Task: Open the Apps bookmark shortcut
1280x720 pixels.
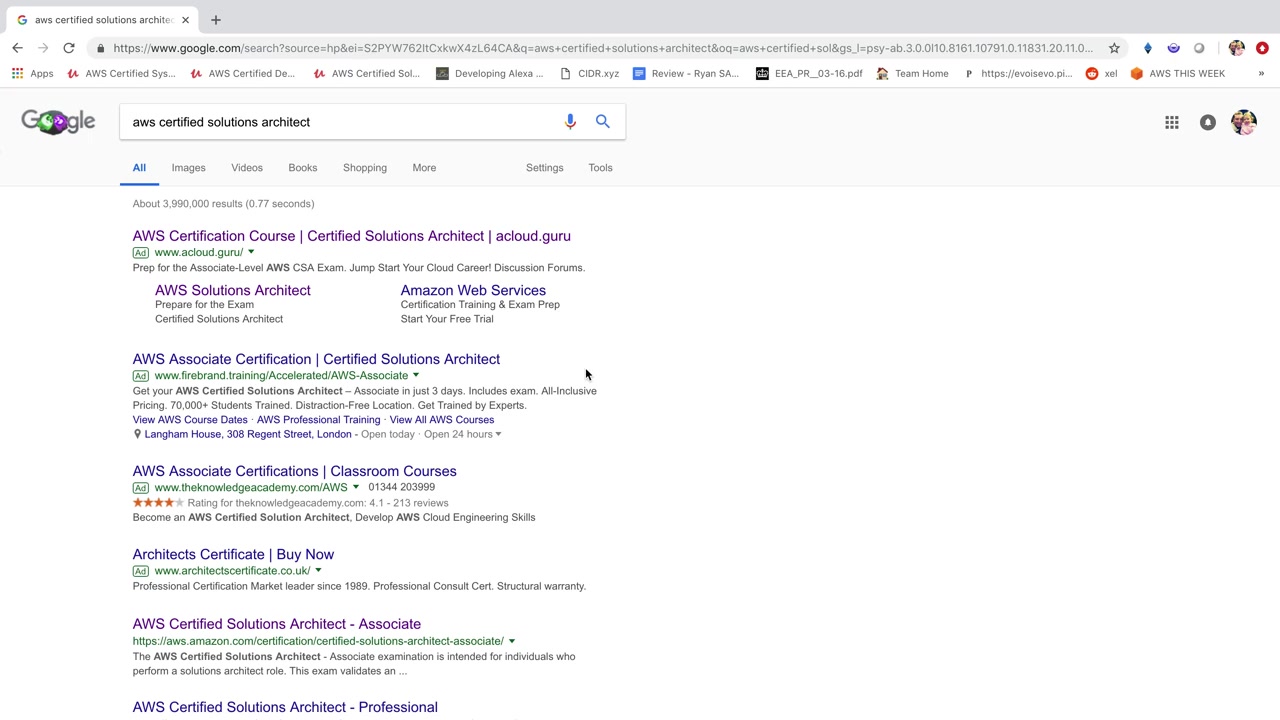Action: (x=33, y=73)
